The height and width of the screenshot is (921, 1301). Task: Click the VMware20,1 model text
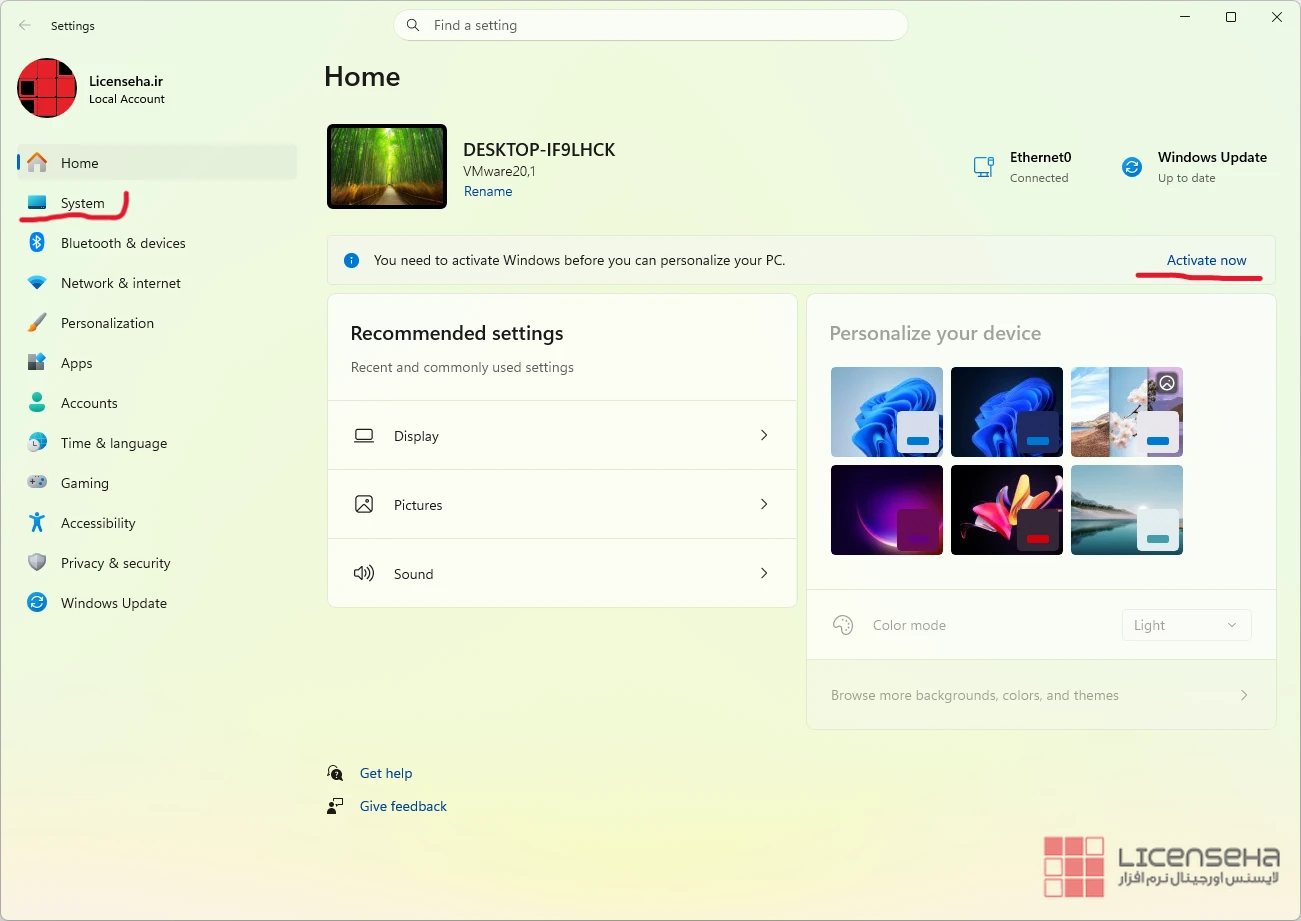click(x=499, y=171)
